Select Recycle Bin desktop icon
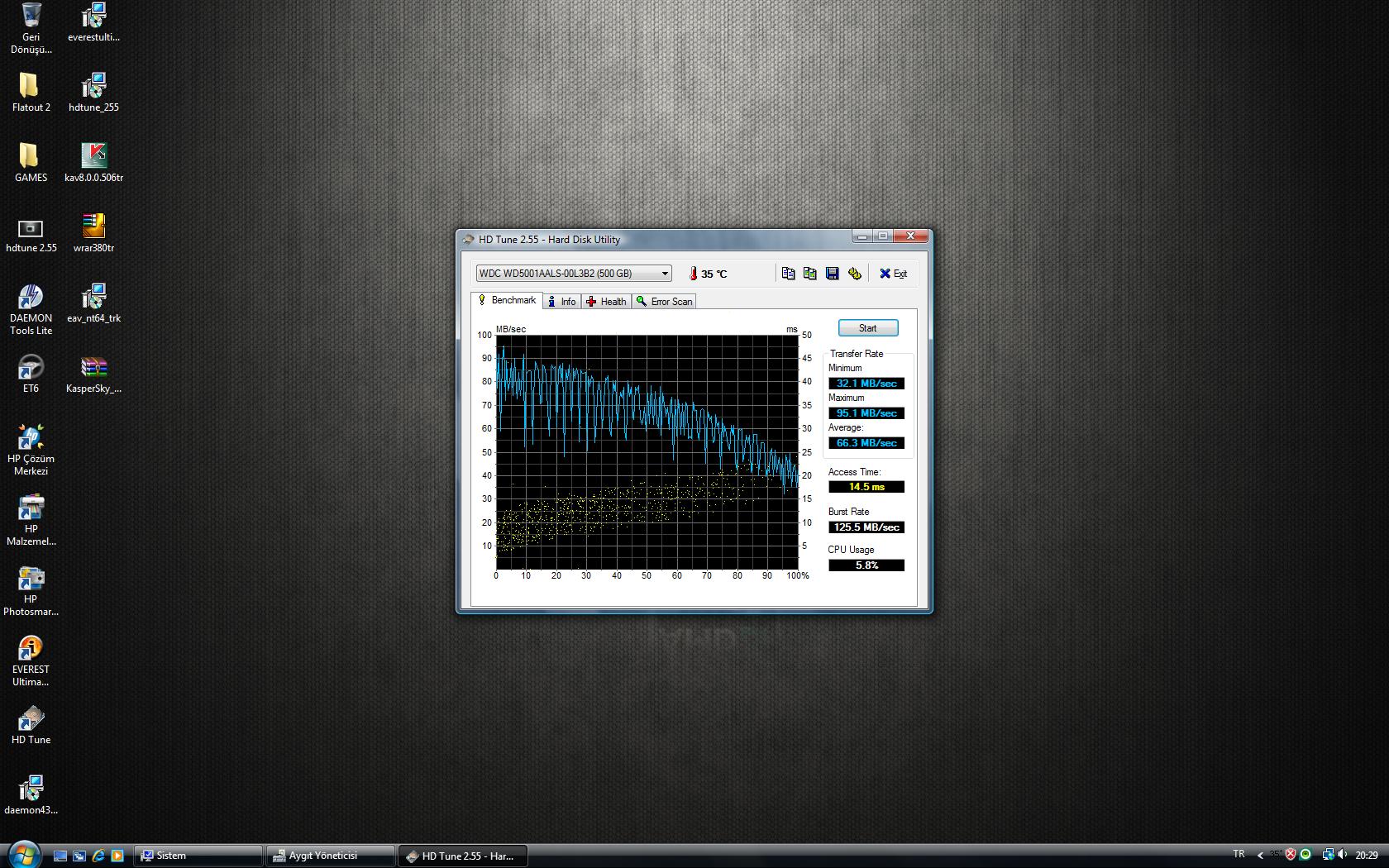Viewport: 1389px width, 868px height. pyautogui.click(x=31, y=28)
